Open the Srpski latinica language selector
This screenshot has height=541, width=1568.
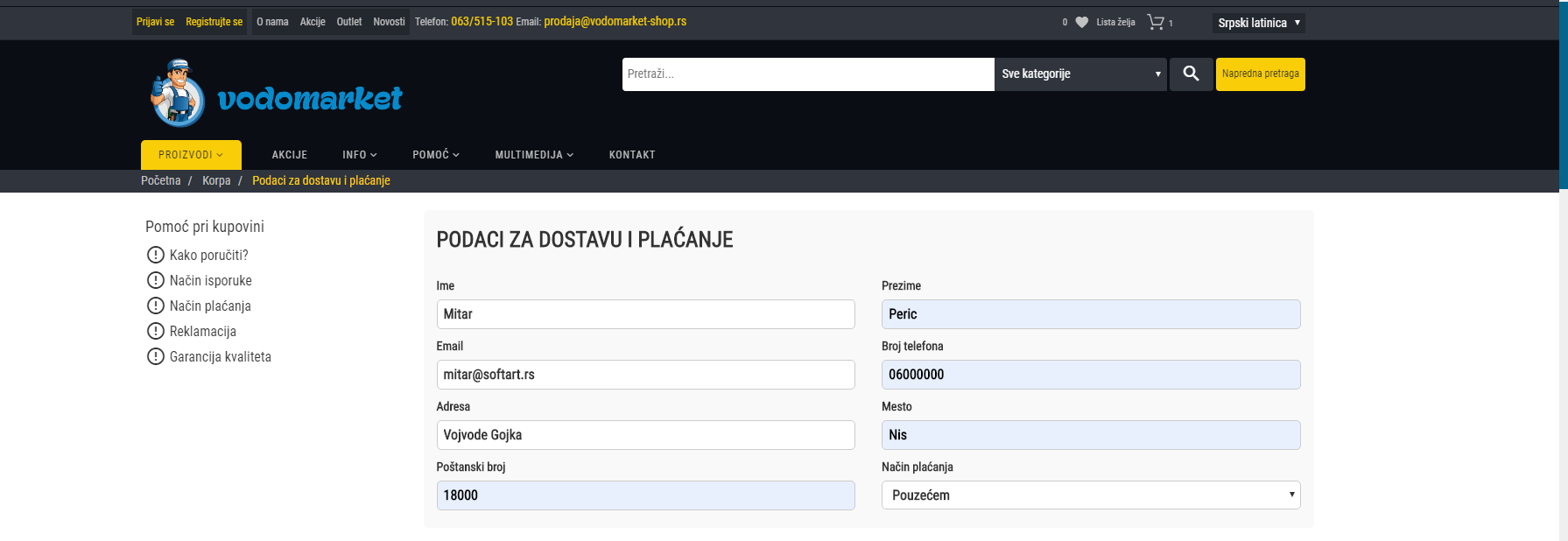[1258, 23]
